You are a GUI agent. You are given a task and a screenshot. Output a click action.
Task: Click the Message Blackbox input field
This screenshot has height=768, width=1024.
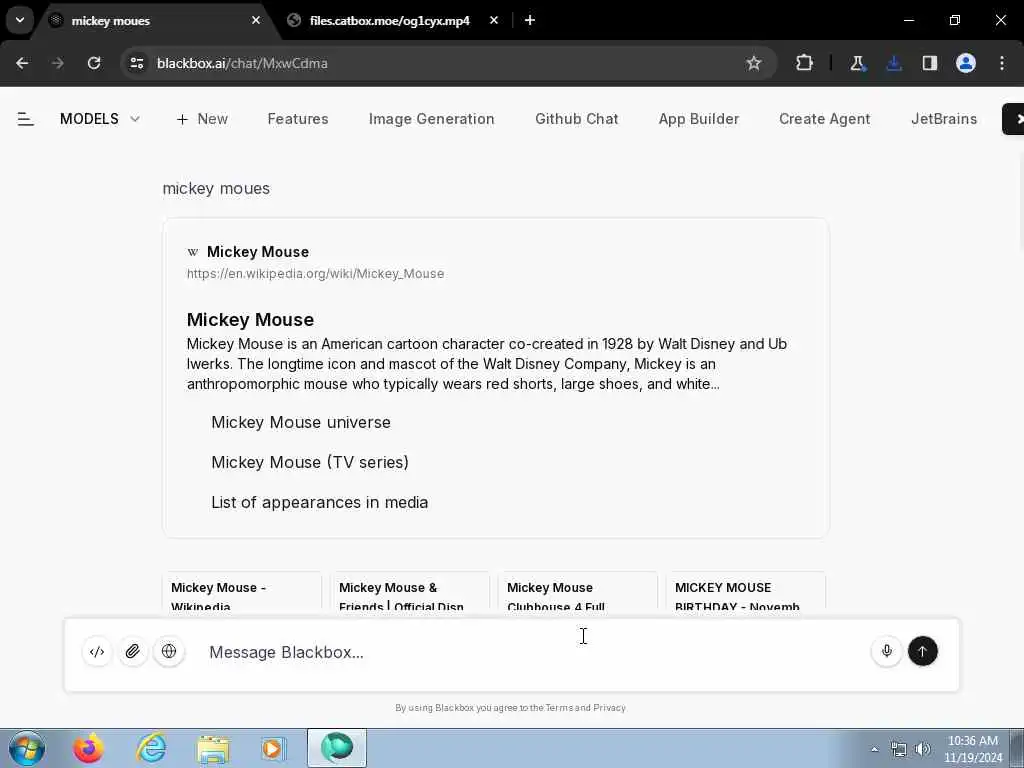(532, 652)
